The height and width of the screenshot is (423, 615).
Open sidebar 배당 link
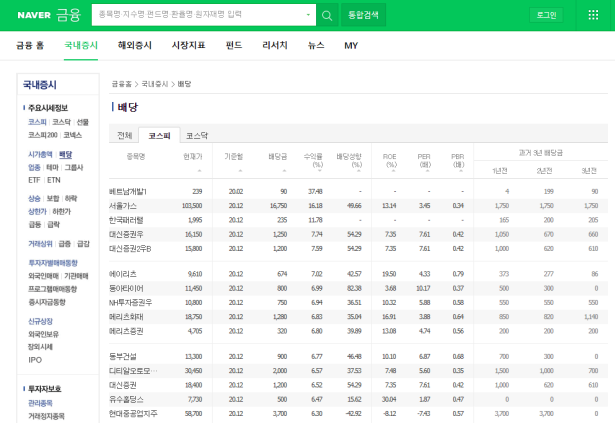(x=66, y=155)
